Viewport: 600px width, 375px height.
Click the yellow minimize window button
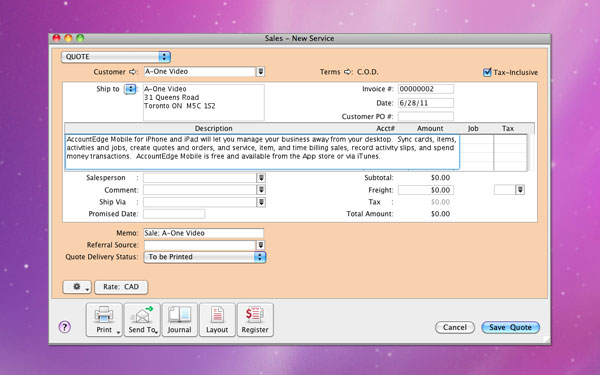pos(68,38)
